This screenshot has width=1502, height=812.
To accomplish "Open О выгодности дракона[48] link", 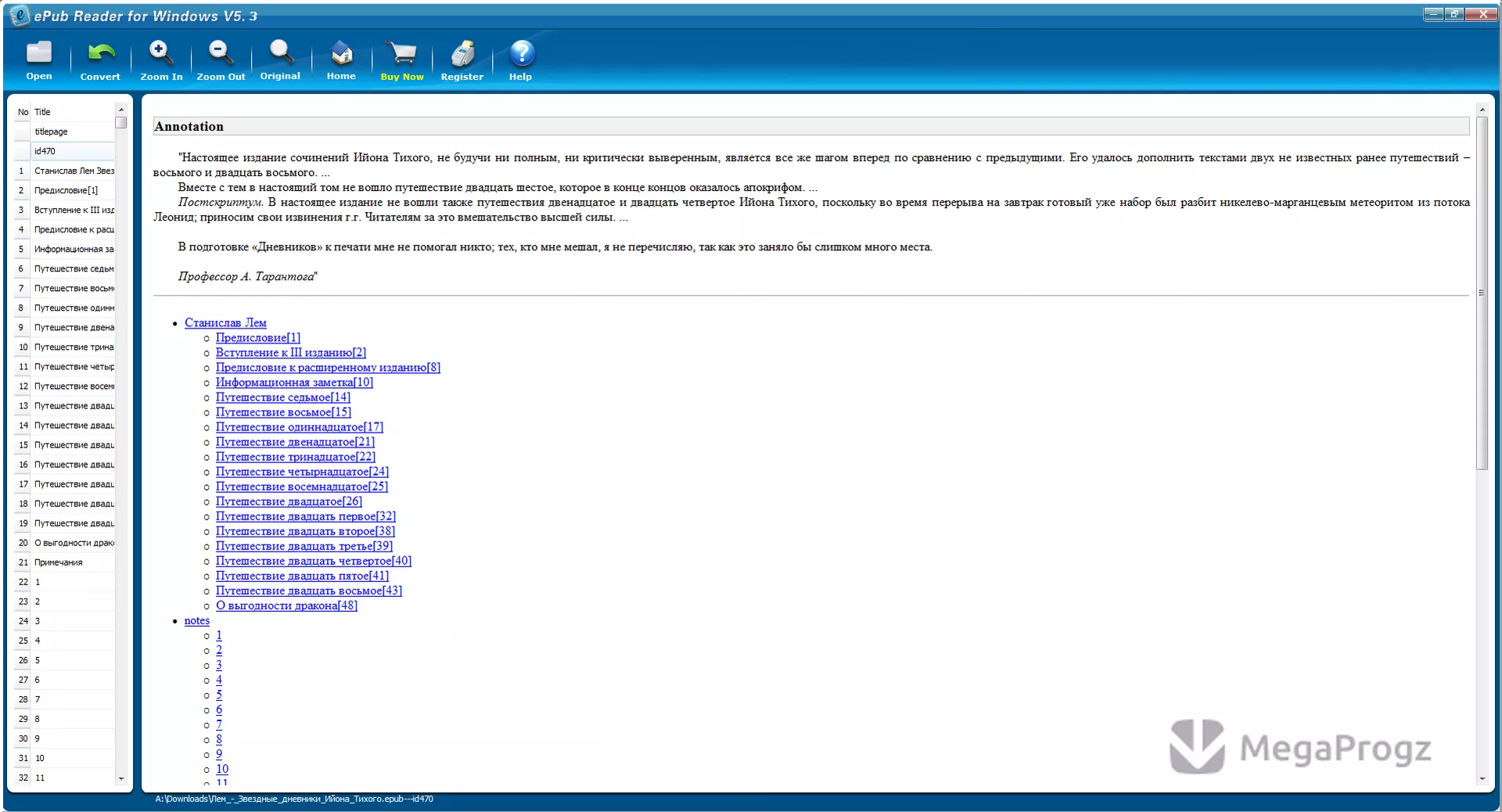I will 286,605.
